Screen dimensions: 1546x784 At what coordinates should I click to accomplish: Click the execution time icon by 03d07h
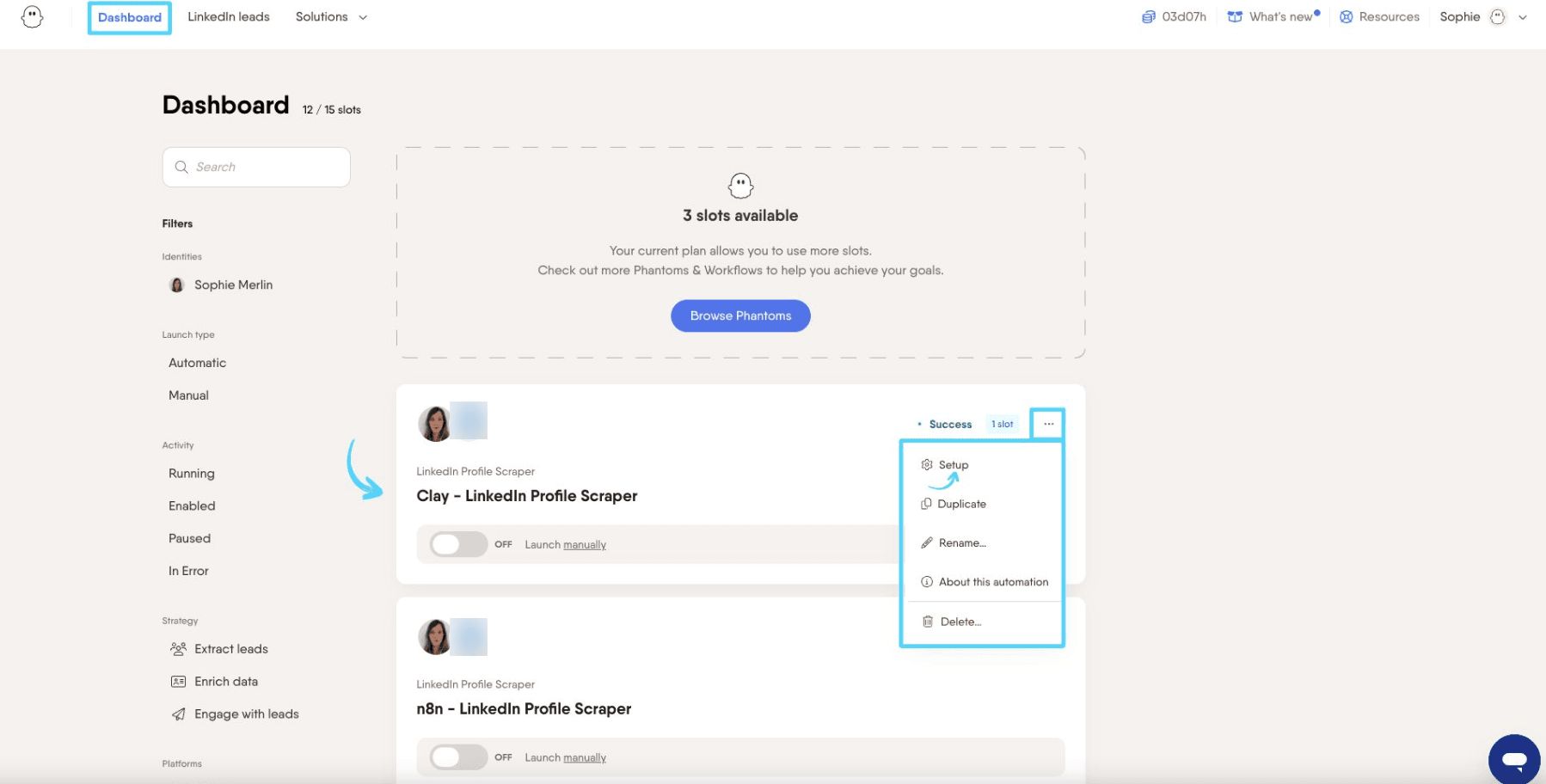[1149, 17]
